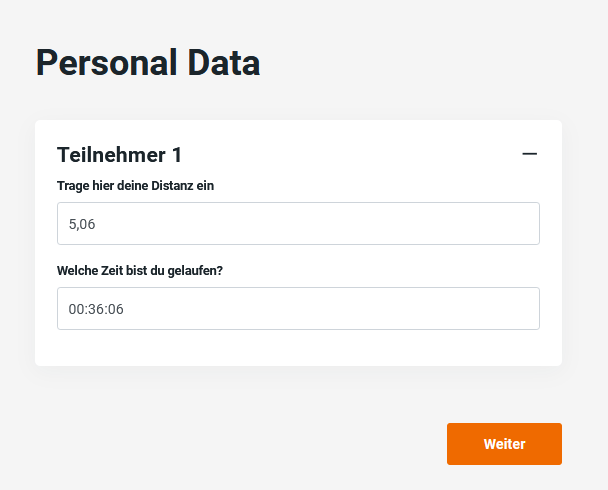The image size is (608, 490).
Task: Click the time field showing 00:36:06
Action: click(298, 308)
